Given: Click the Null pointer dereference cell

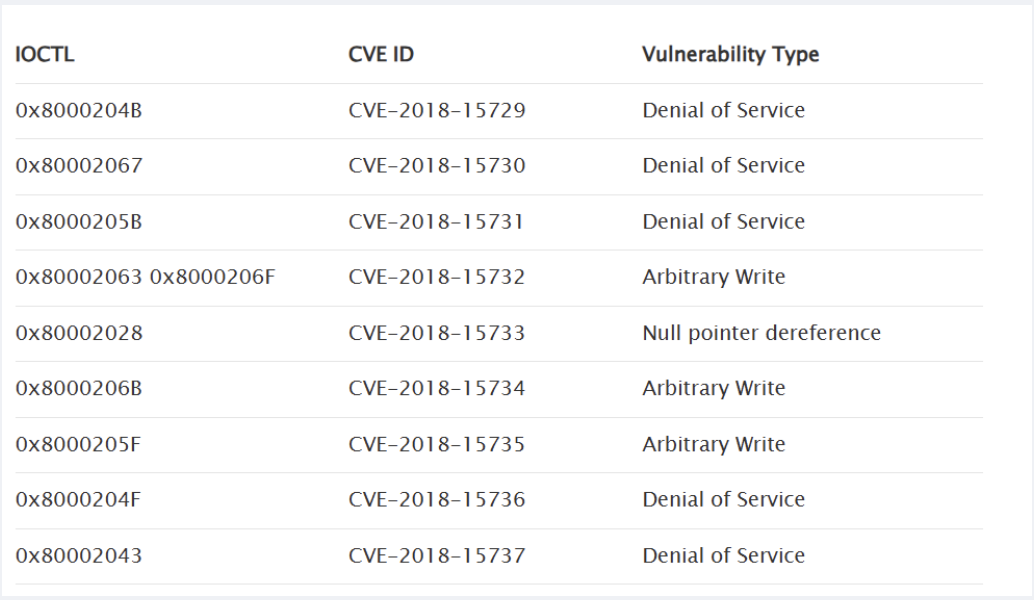Looking at the screenshot, I should [x=762, y=333].
